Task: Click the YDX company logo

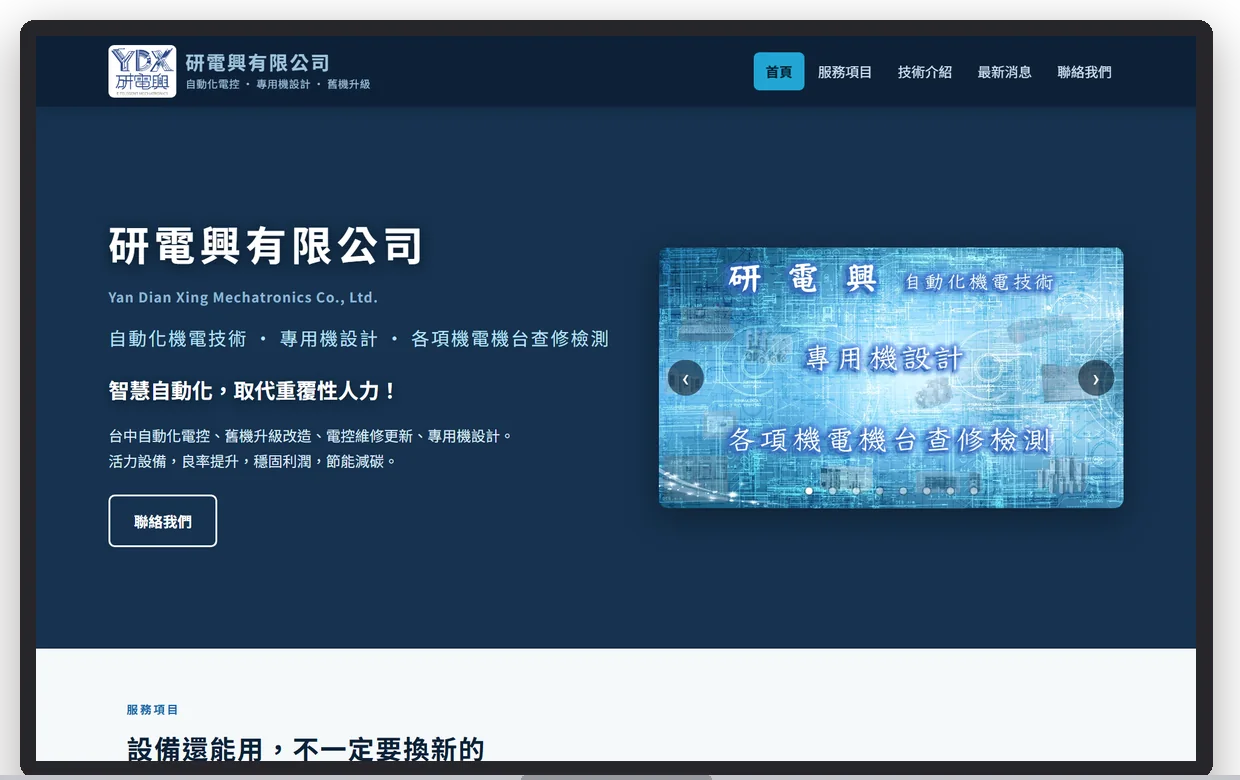Action: [x=142, y=71]
